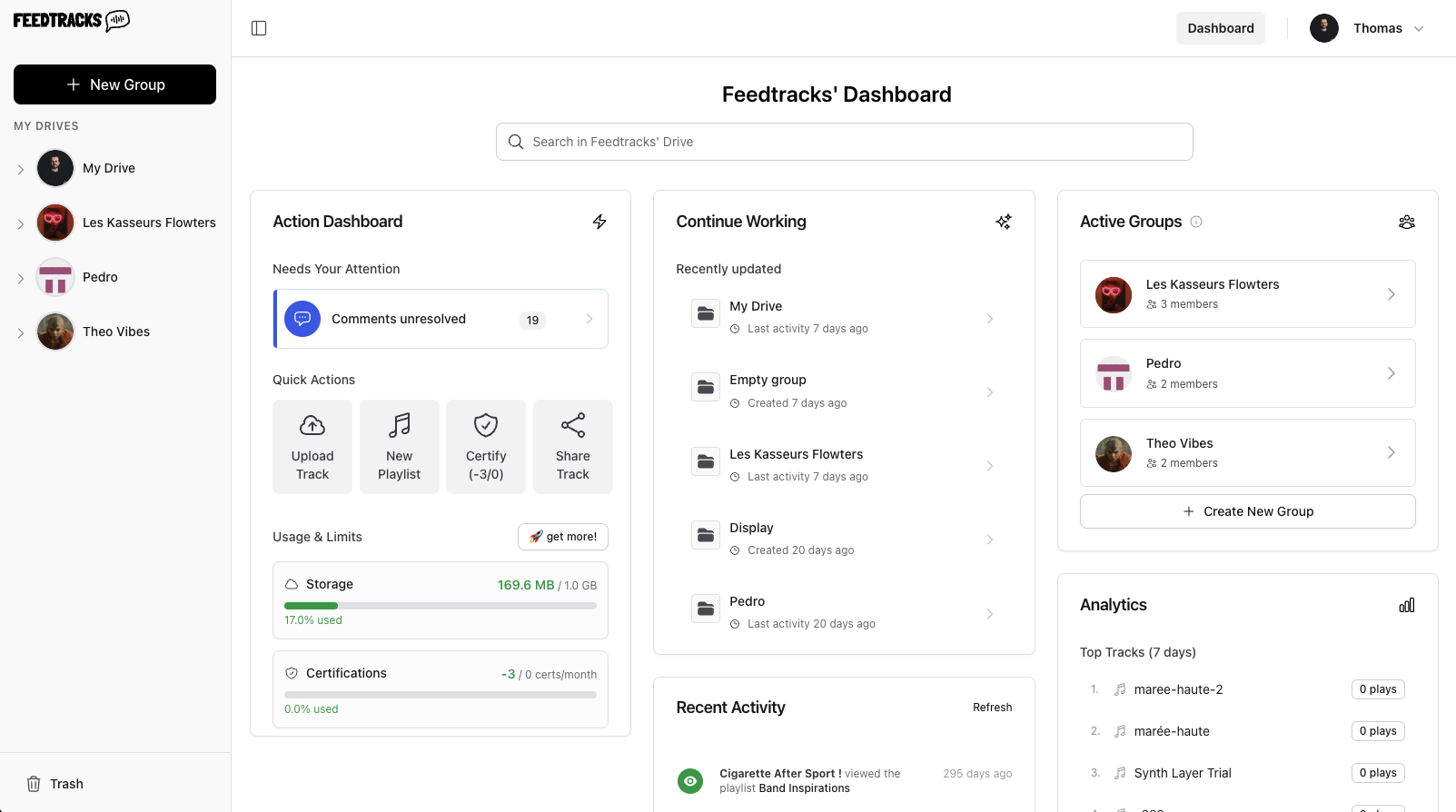
Task: Click the get more! button
Action: coord(563,537)
